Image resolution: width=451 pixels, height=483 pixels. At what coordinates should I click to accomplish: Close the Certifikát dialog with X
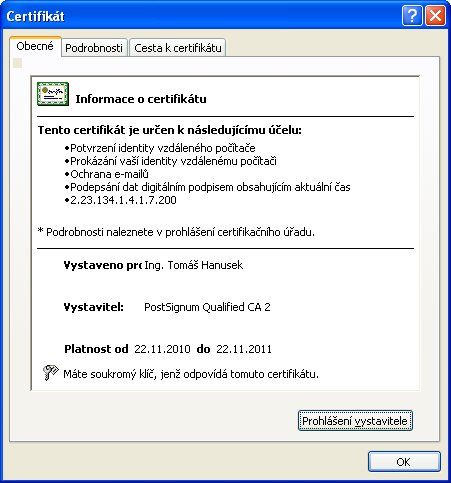(435, 15)
